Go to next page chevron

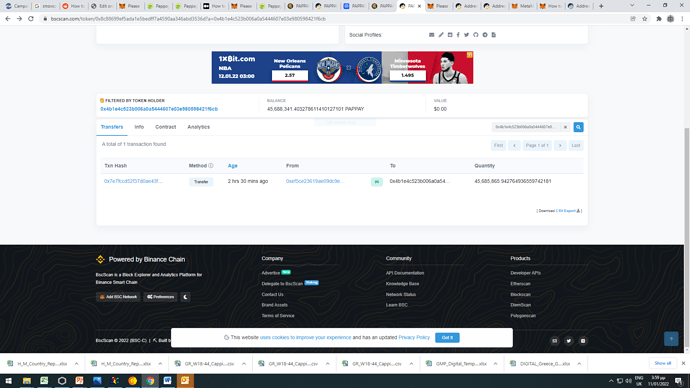(x=560, y=146)
